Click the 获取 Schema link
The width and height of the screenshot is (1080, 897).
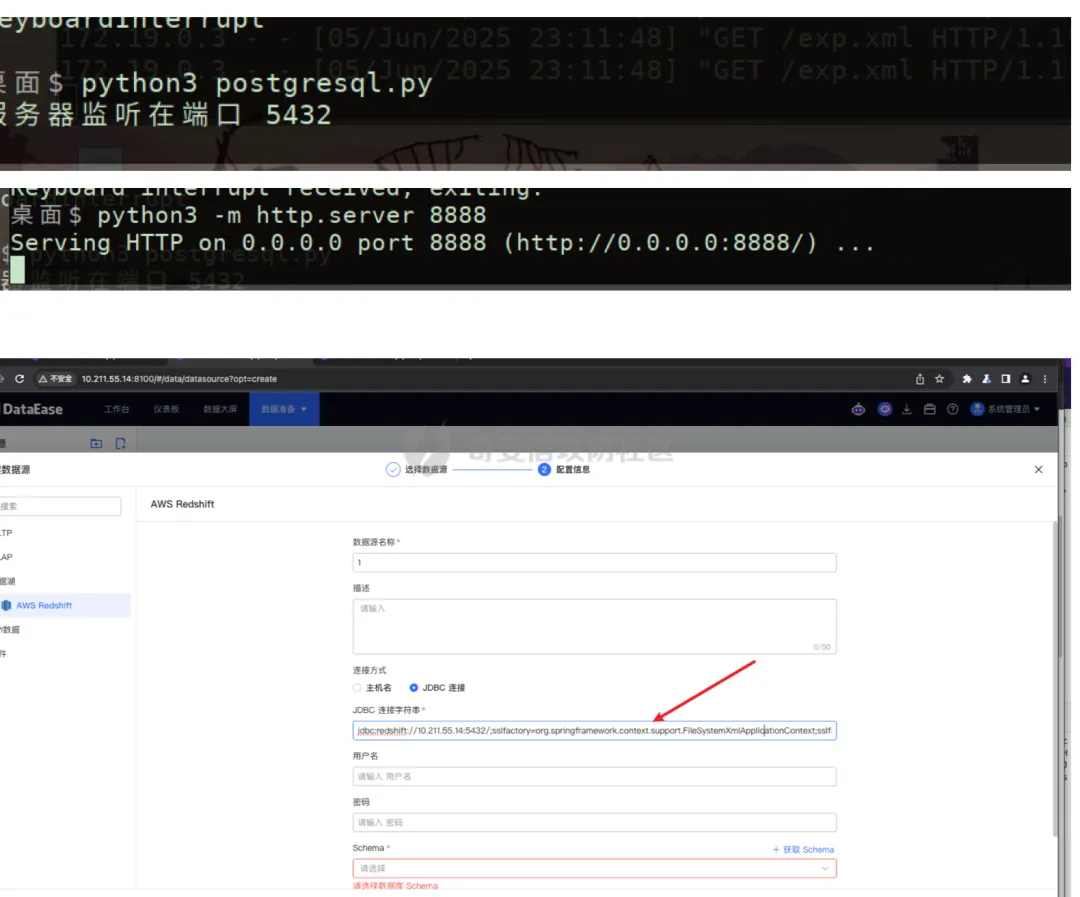coord(803,849)
